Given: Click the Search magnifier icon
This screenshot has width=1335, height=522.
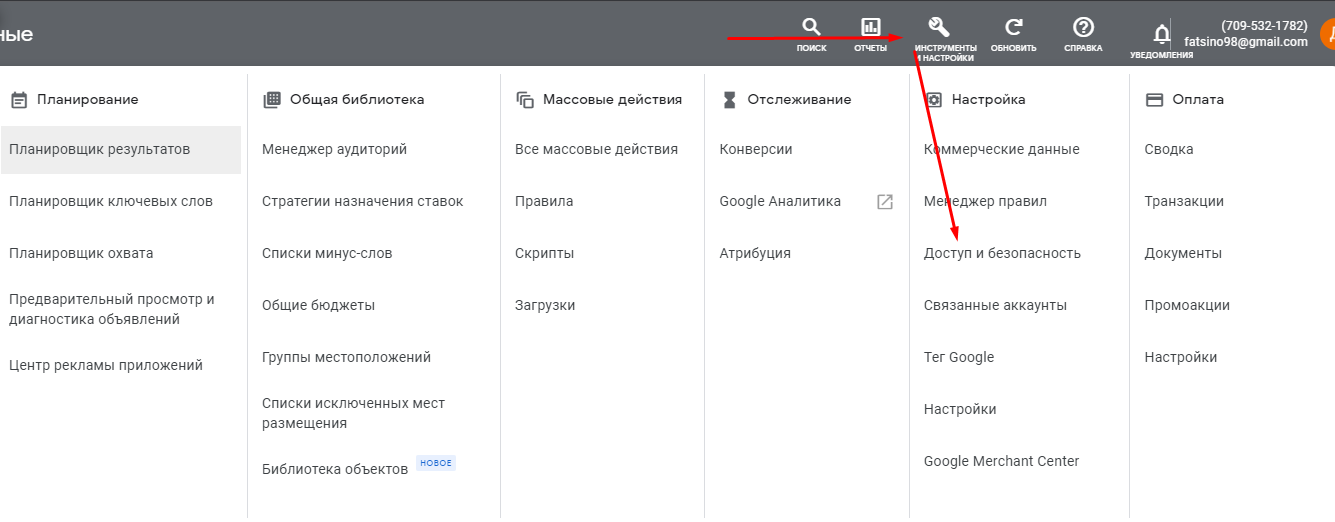Looking at the screenshot, I should coord(811,28).
